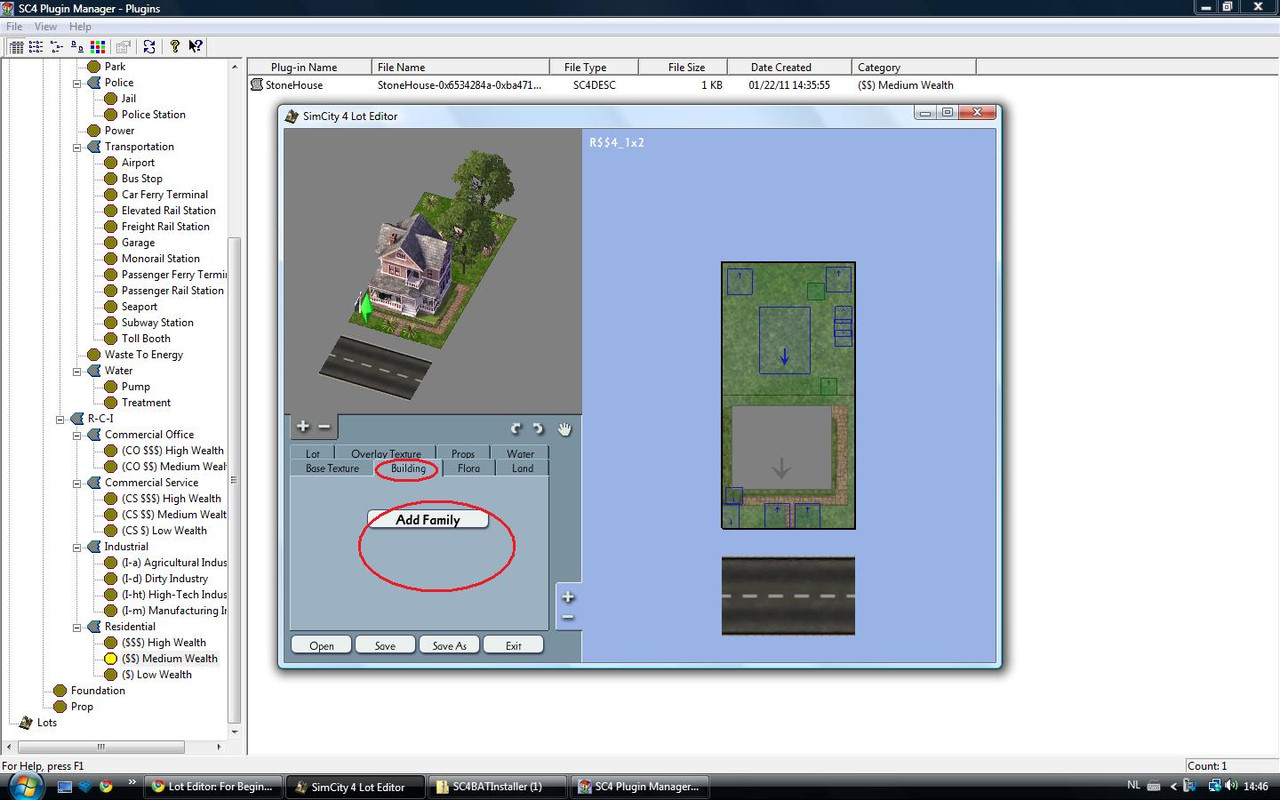Click the rotate clockwise arrow in Lot Editor

pyautogui.click(x=539, y=429)
